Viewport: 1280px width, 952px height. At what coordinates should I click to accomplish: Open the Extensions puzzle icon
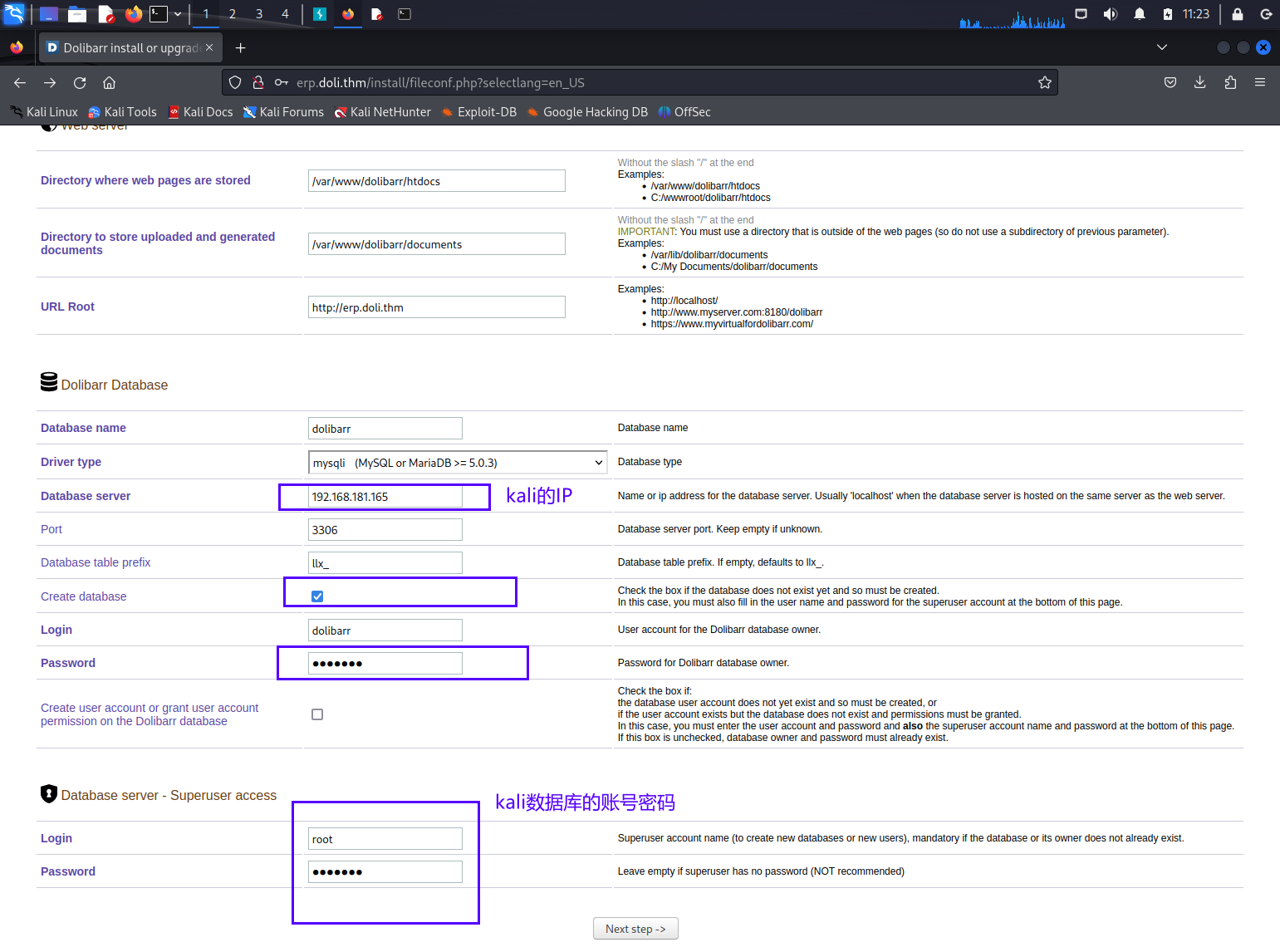click(x=1230, y=82)
